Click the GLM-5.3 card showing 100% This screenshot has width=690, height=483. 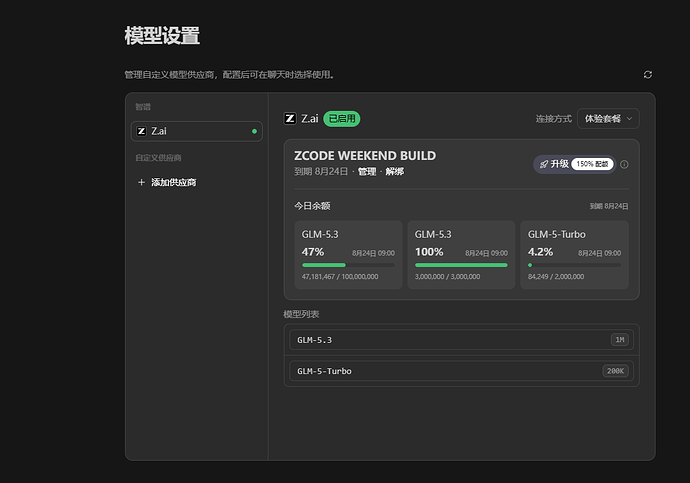click(461, 255)
